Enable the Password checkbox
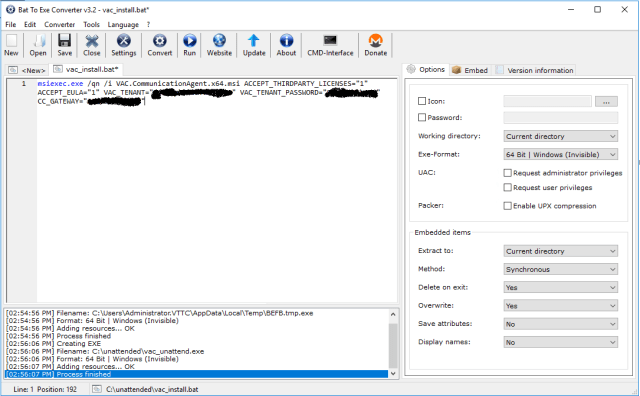640x396 pixels. [x=422, y=118]
